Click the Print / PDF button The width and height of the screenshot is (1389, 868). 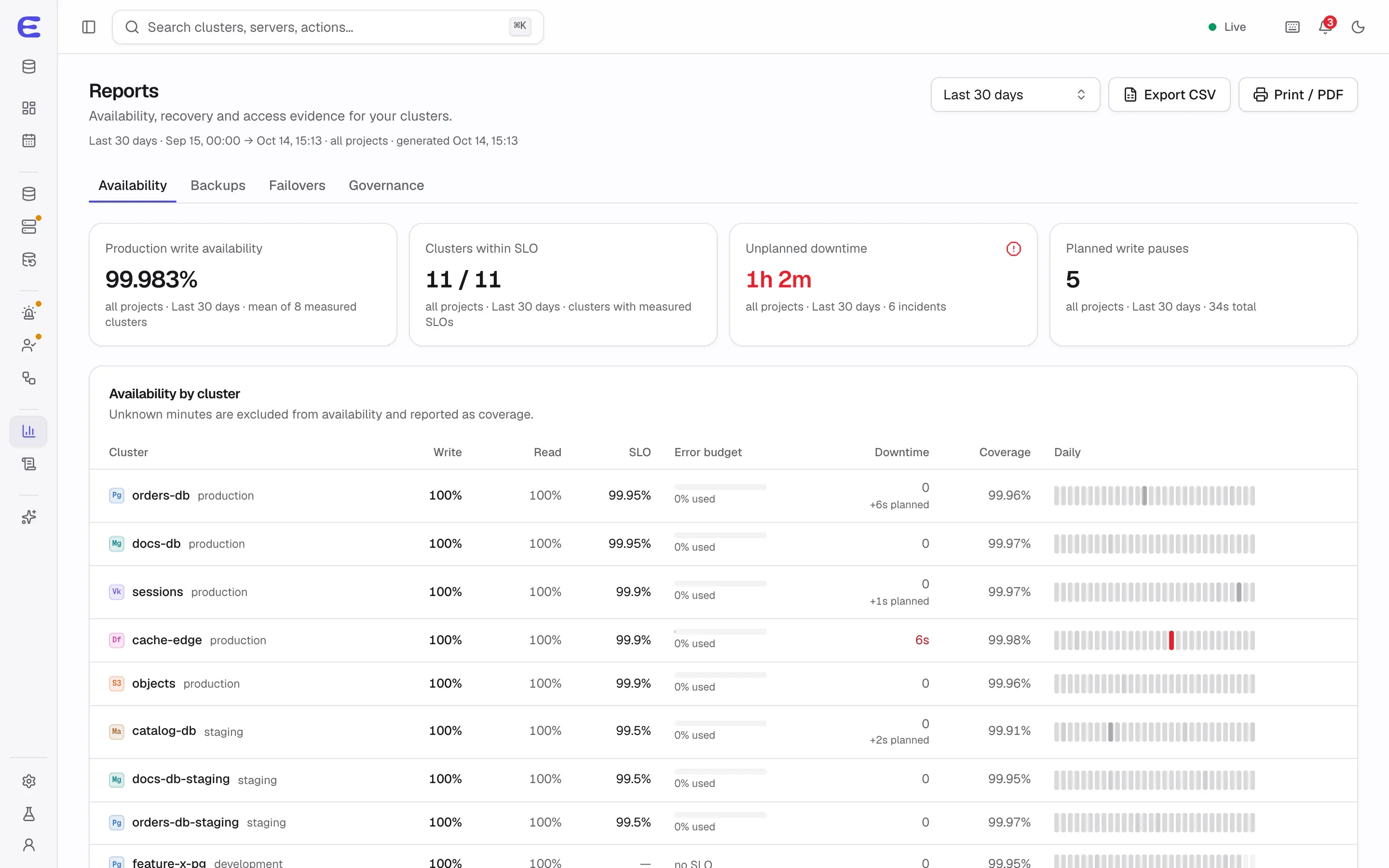pos(1298,95)
